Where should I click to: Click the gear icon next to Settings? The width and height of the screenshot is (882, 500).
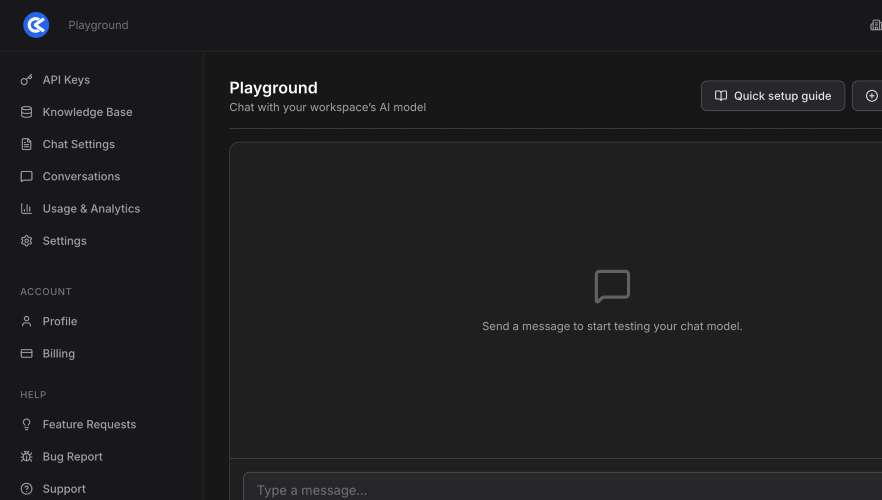click(26, 241)
